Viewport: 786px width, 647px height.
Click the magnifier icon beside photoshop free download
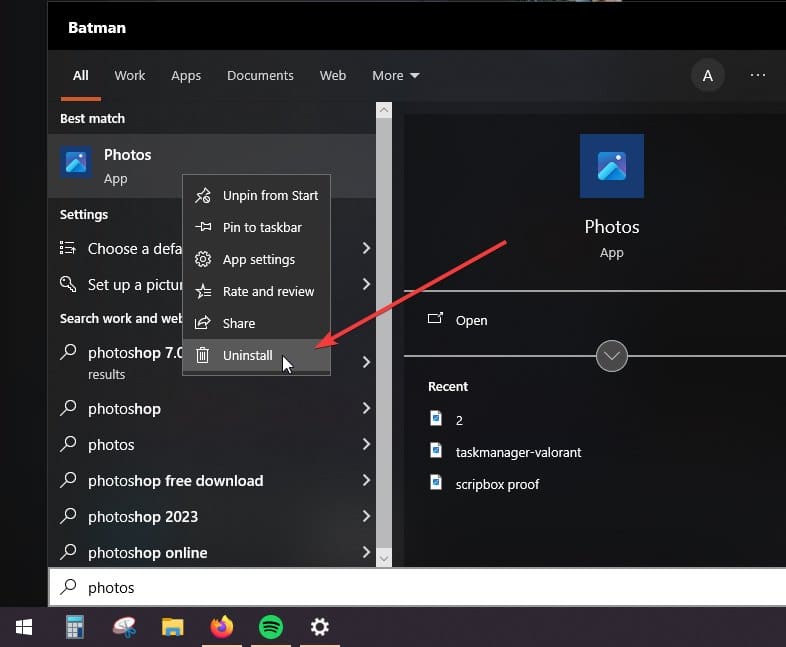point(68,480)
